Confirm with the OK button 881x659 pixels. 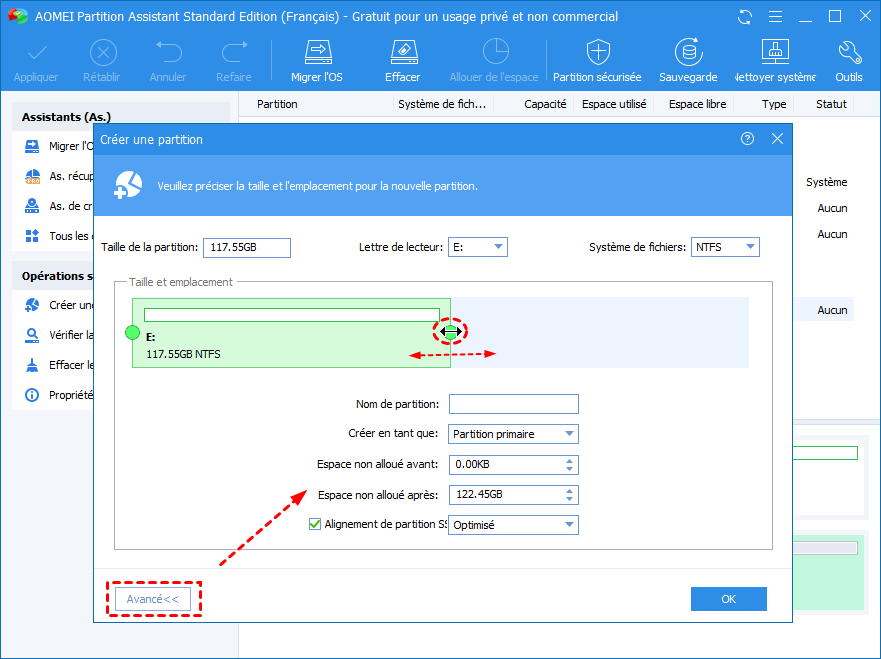click(729, 599)
